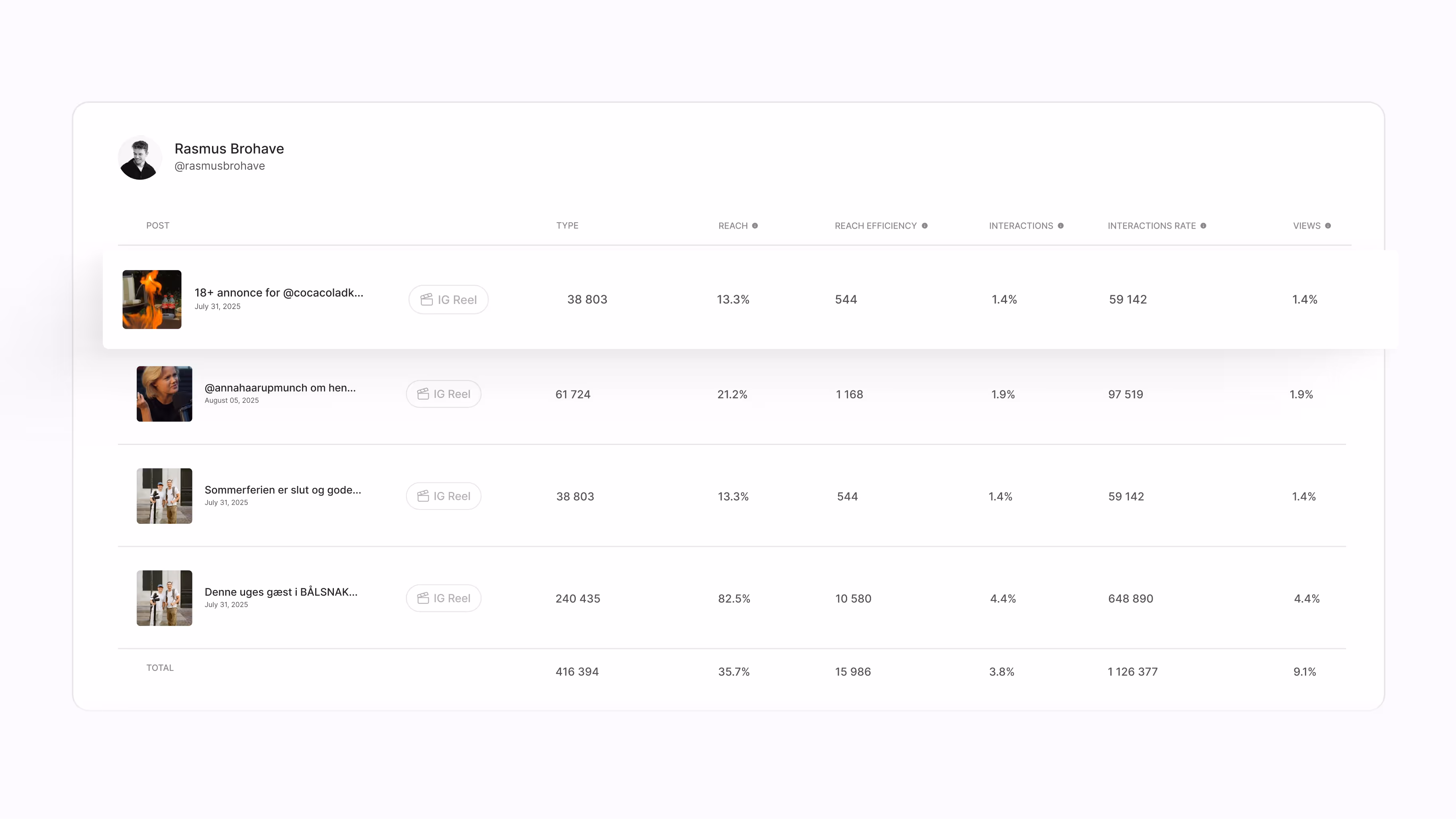Sort by the TYPE column header
The image size is (1456, 819).
pos(567,225)
